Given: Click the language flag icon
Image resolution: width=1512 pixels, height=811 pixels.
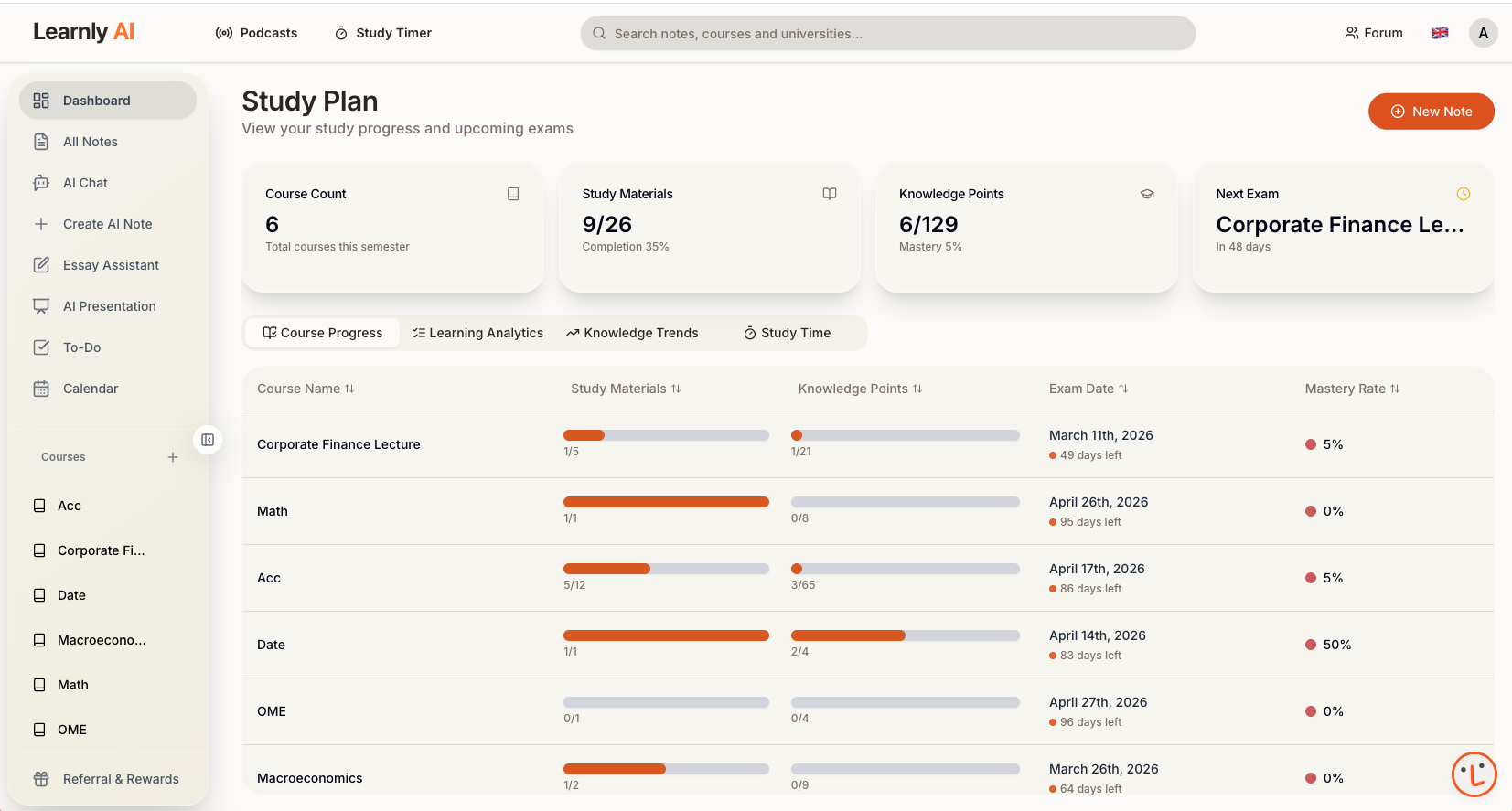Looking at the screenshot, I should click(x=1440, y=33).
